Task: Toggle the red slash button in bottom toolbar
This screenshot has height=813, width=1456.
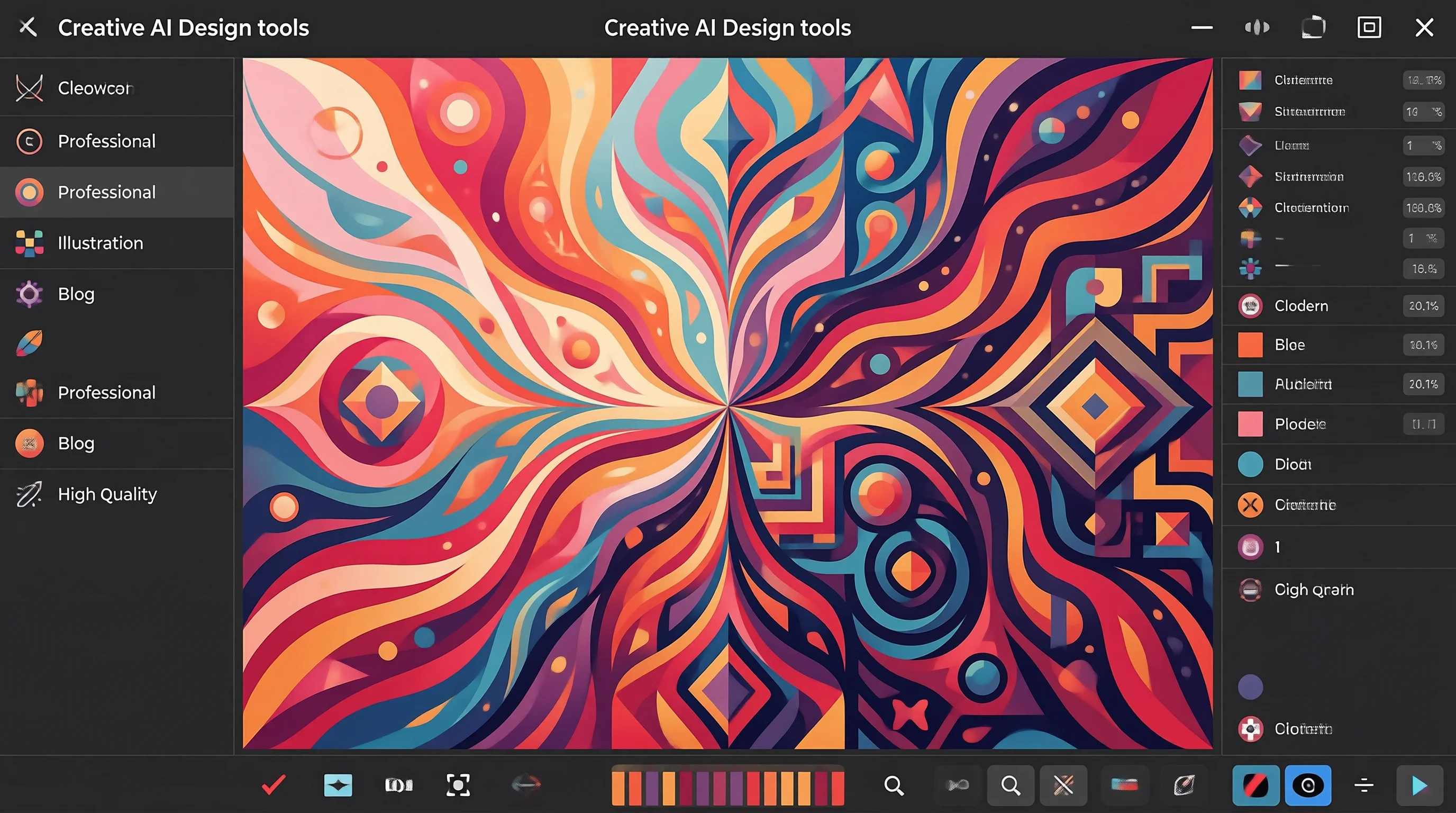Action: point(1256,785)
